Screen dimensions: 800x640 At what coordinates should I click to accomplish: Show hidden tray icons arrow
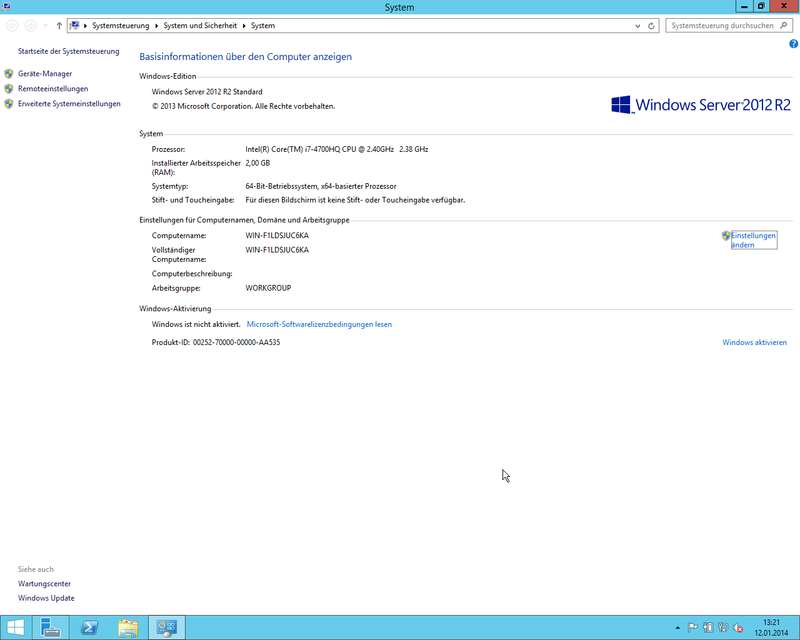(x=679, y=628)
